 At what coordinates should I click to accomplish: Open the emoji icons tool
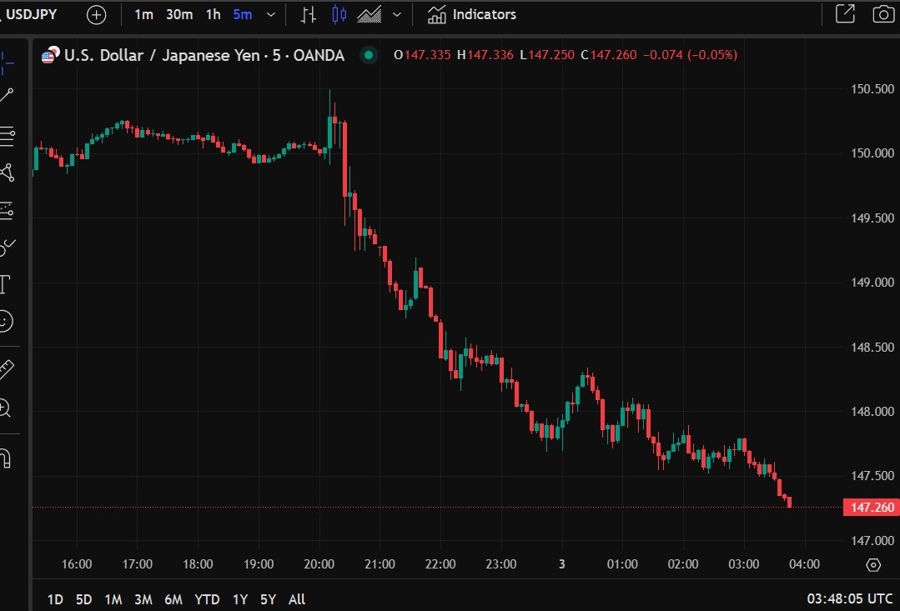(6, 321)
